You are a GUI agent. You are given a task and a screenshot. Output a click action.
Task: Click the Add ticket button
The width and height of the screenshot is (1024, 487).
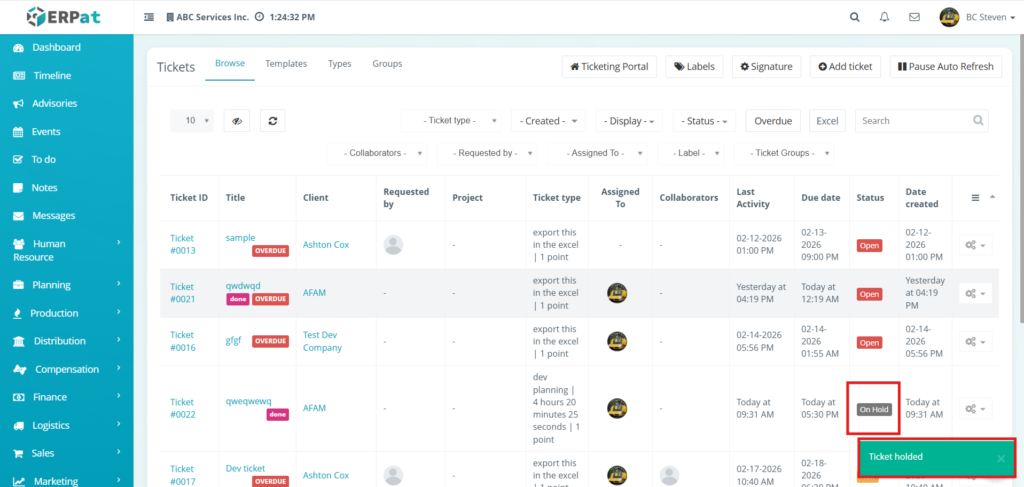click(x=845, y=67)
